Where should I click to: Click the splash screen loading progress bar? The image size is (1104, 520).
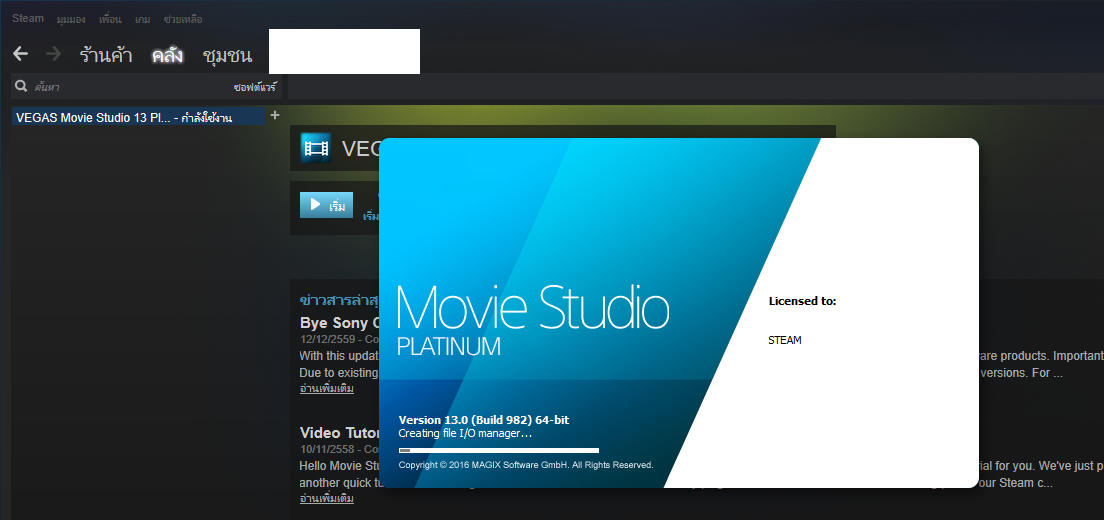498,450
